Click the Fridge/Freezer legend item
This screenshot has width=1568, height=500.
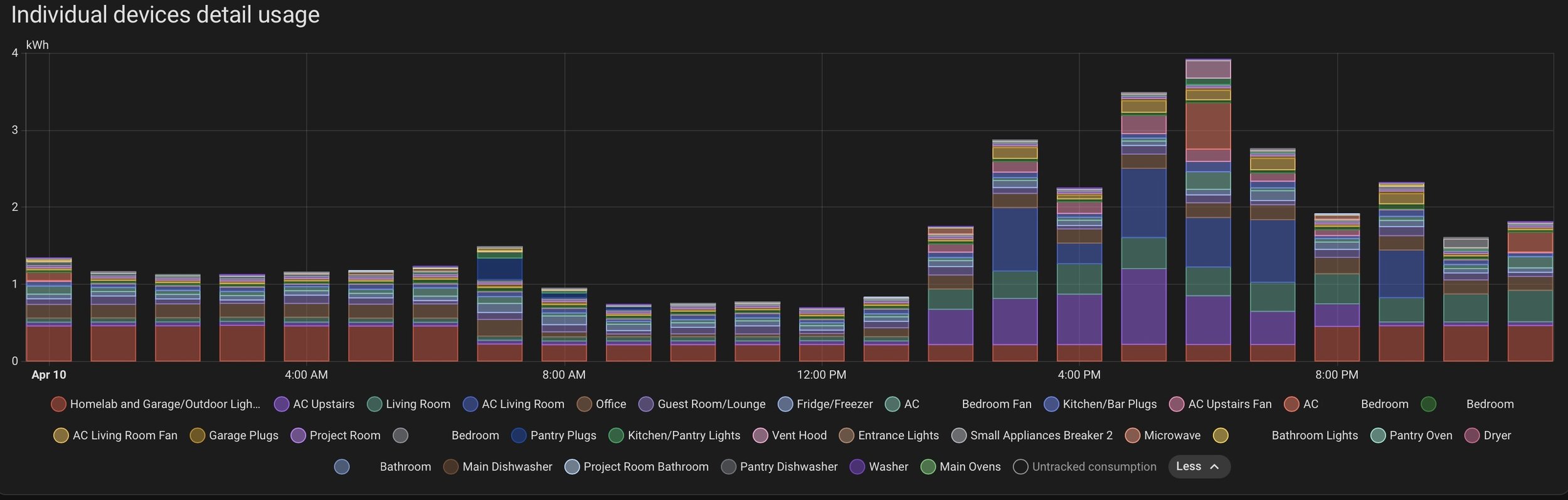click(x=825, y=404)
